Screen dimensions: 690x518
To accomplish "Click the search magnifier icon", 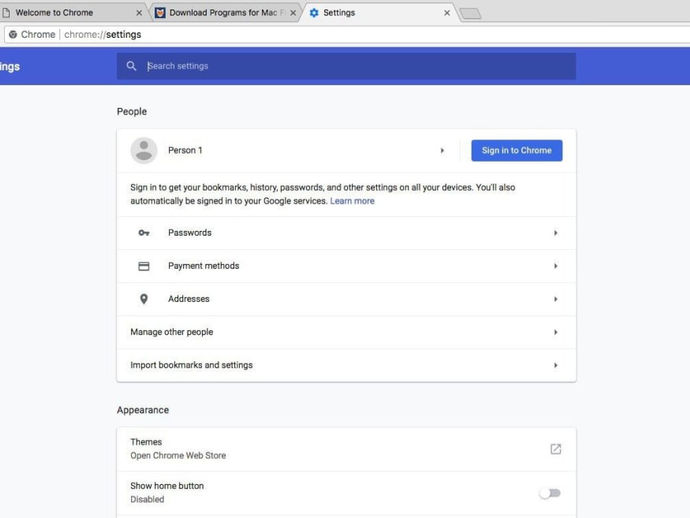I will (x=131, y=67).
